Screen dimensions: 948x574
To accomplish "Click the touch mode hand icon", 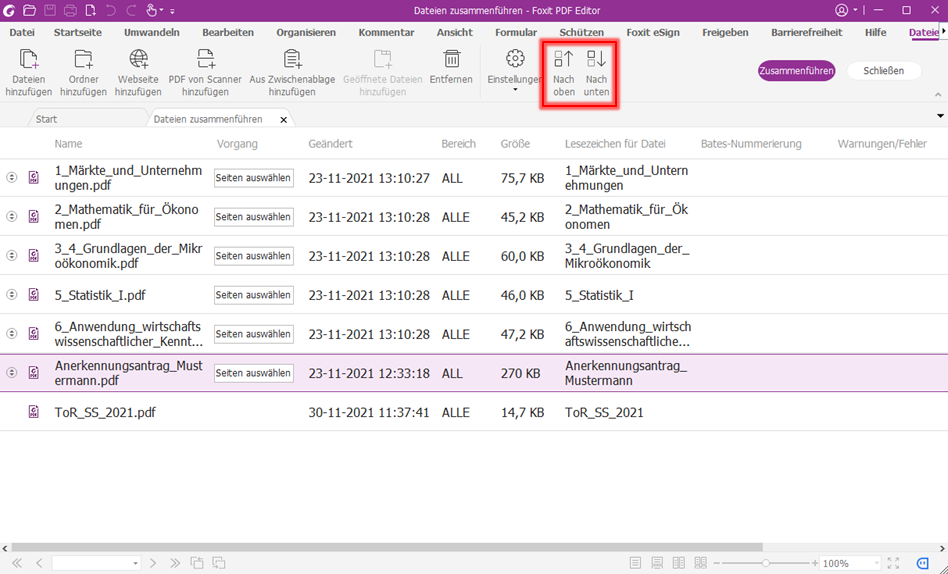I will click(151, 10).
